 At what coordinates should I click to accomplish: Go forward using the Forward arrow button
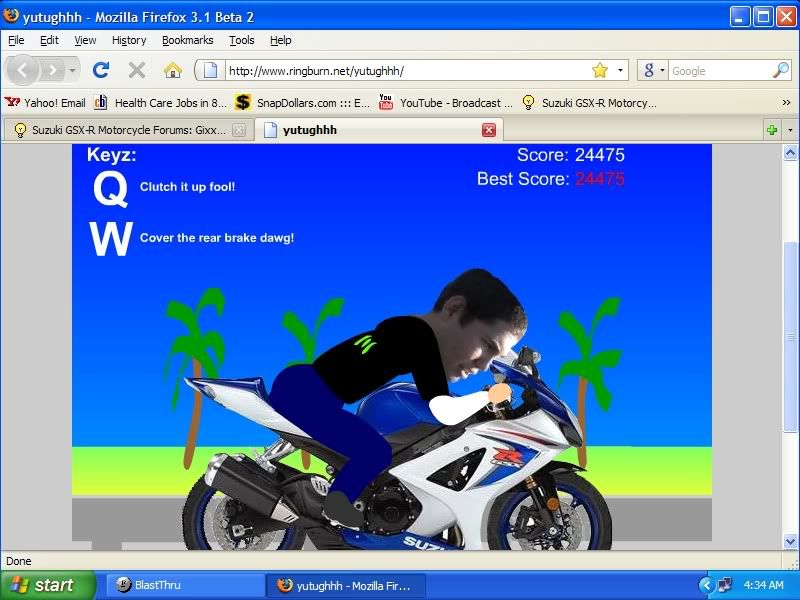[52, 70]
